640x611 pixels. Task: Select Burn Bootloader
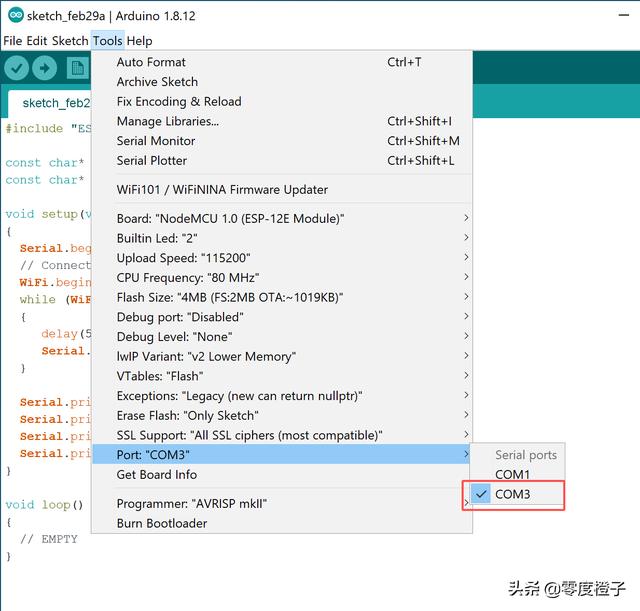tap(282, 523)
